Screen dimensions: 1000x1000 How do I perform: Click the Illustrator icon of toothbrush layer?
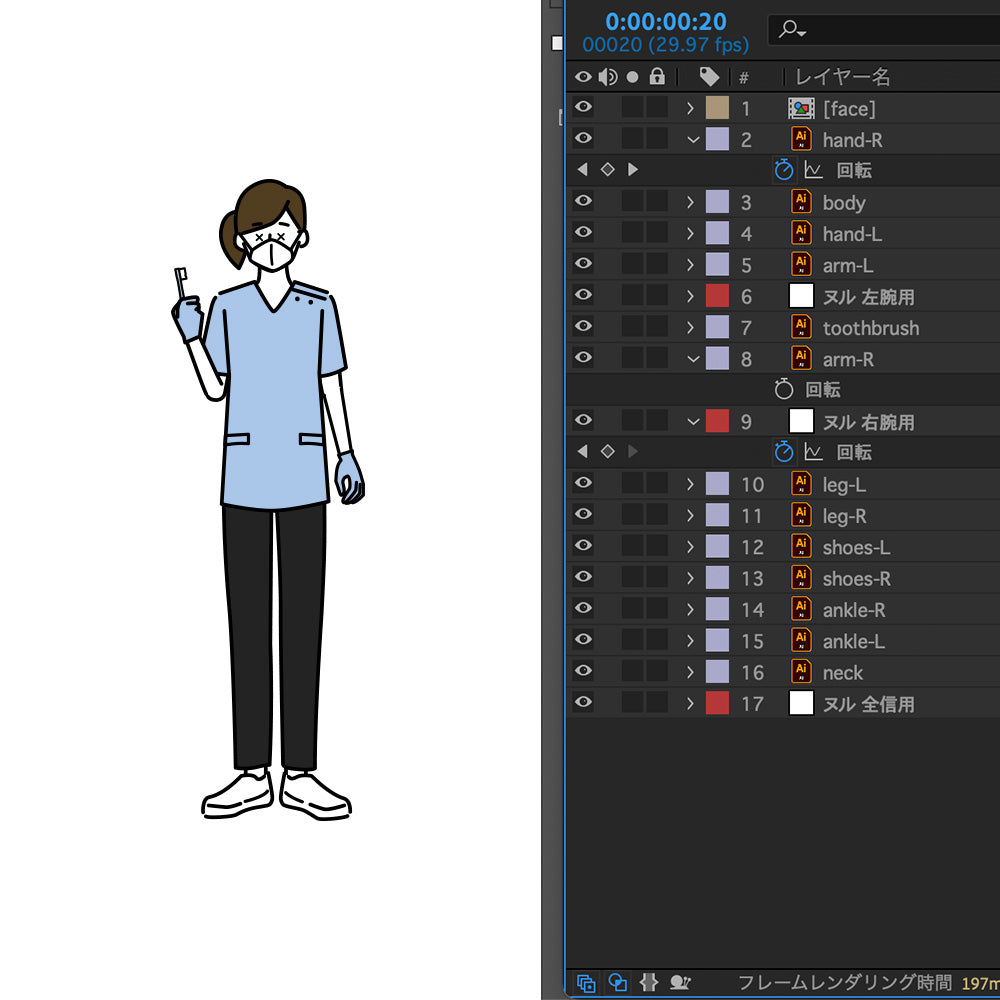click(801, 327)
